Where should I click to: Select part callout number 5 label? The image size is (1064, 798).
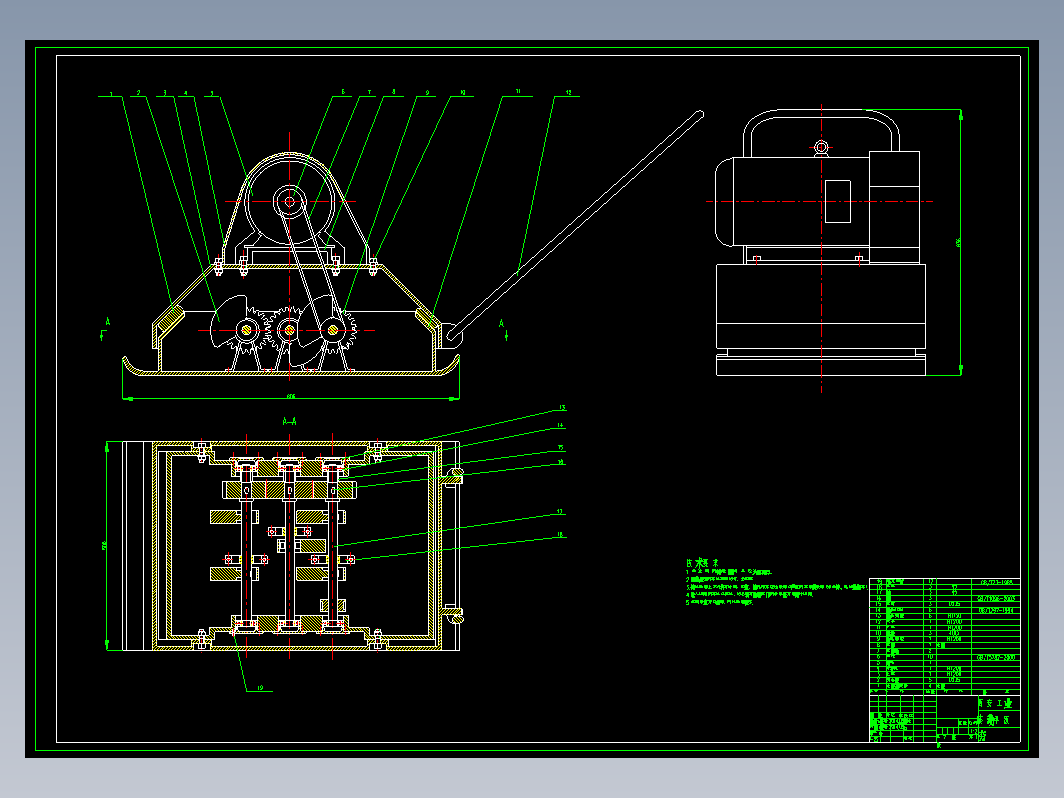(212, 94)
